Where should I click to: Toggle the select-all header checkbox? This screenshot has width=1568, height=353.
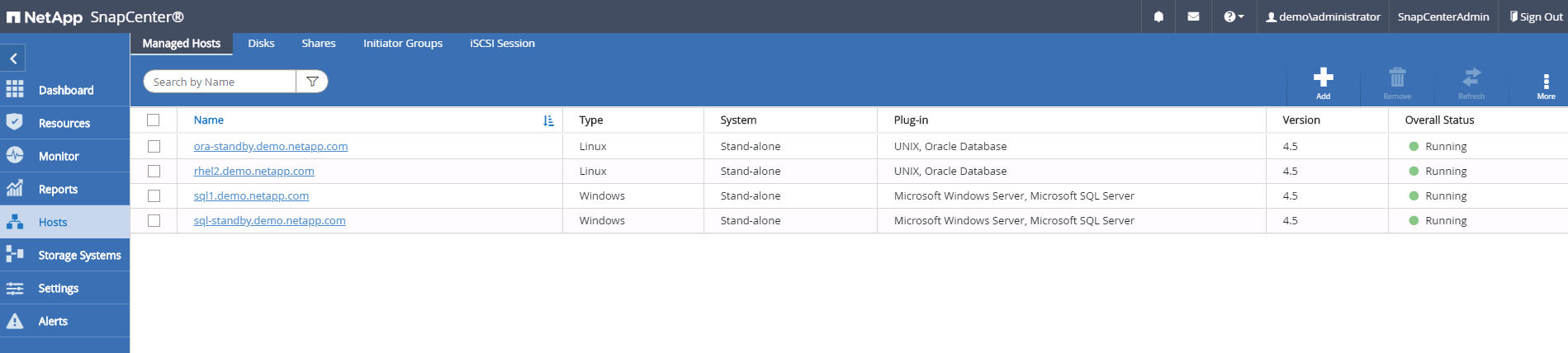pyautogui.click(x=154, y=120)
